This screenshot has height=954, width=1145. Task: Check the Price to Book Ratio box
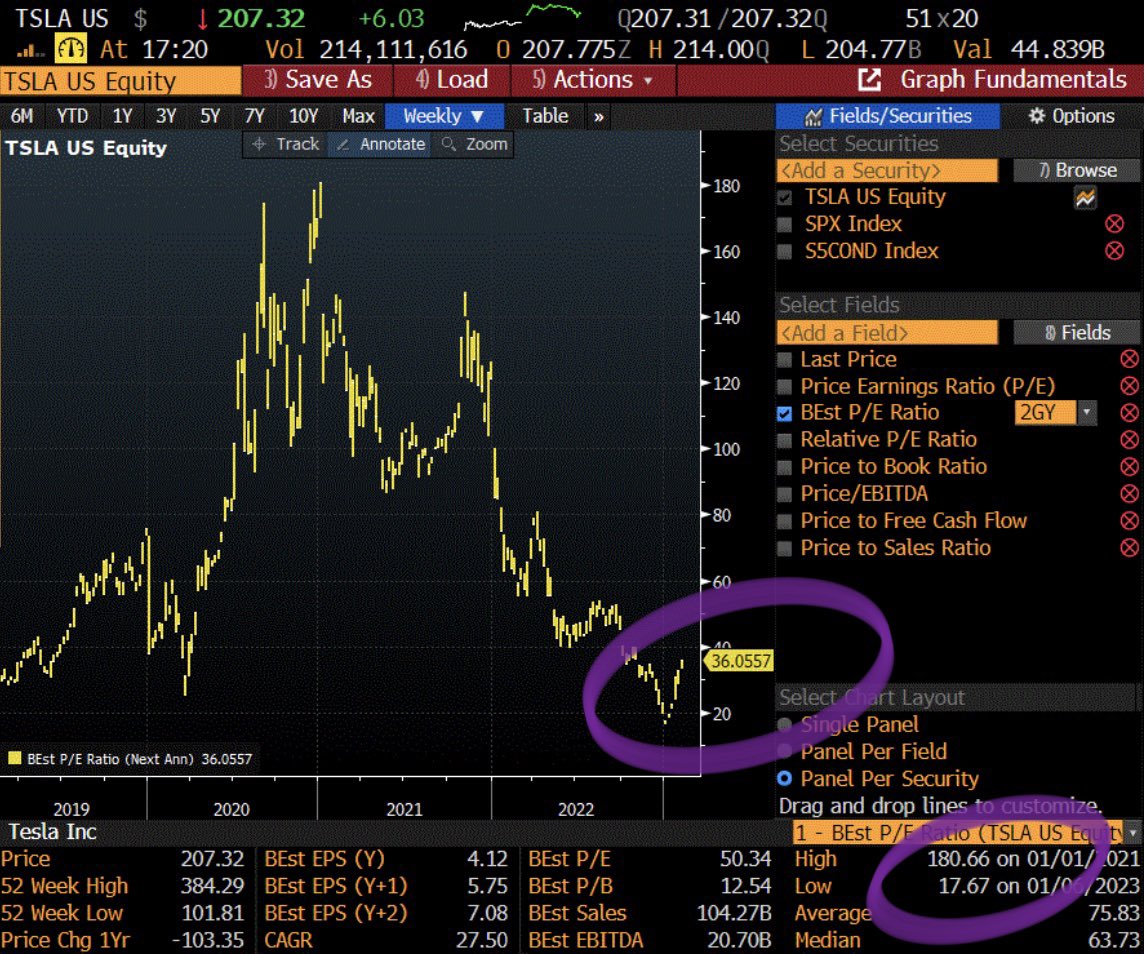(x=784, y=467)
